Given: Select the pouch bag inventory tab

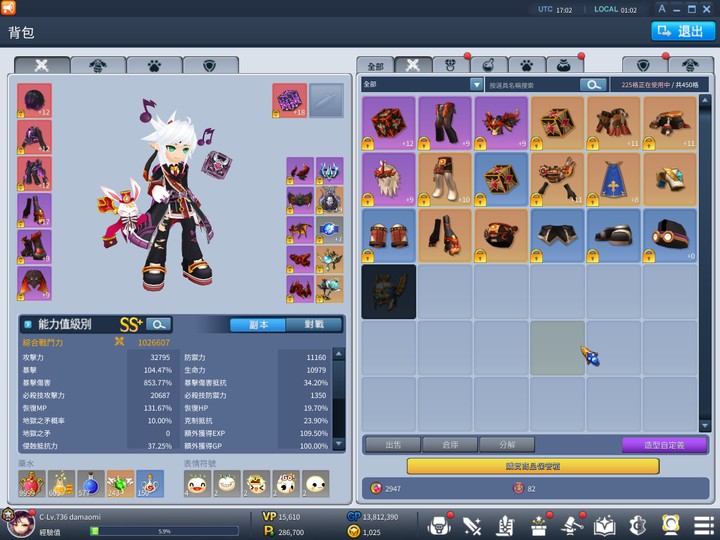Looking at the screenshot, I should 565,66.
